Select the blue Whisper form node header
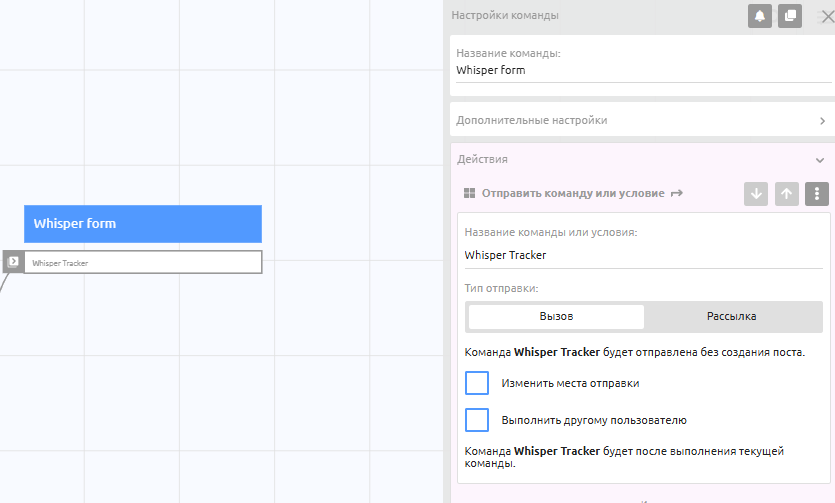The image size is (835, 503). (143, 224)
